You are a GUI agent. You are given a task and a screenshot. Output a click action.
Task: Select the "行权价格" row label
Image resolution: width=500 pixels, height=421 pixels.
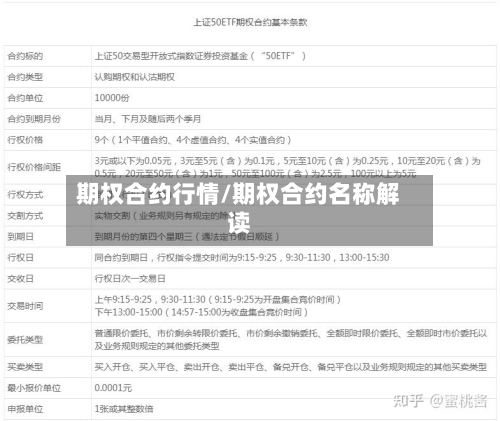25,140
